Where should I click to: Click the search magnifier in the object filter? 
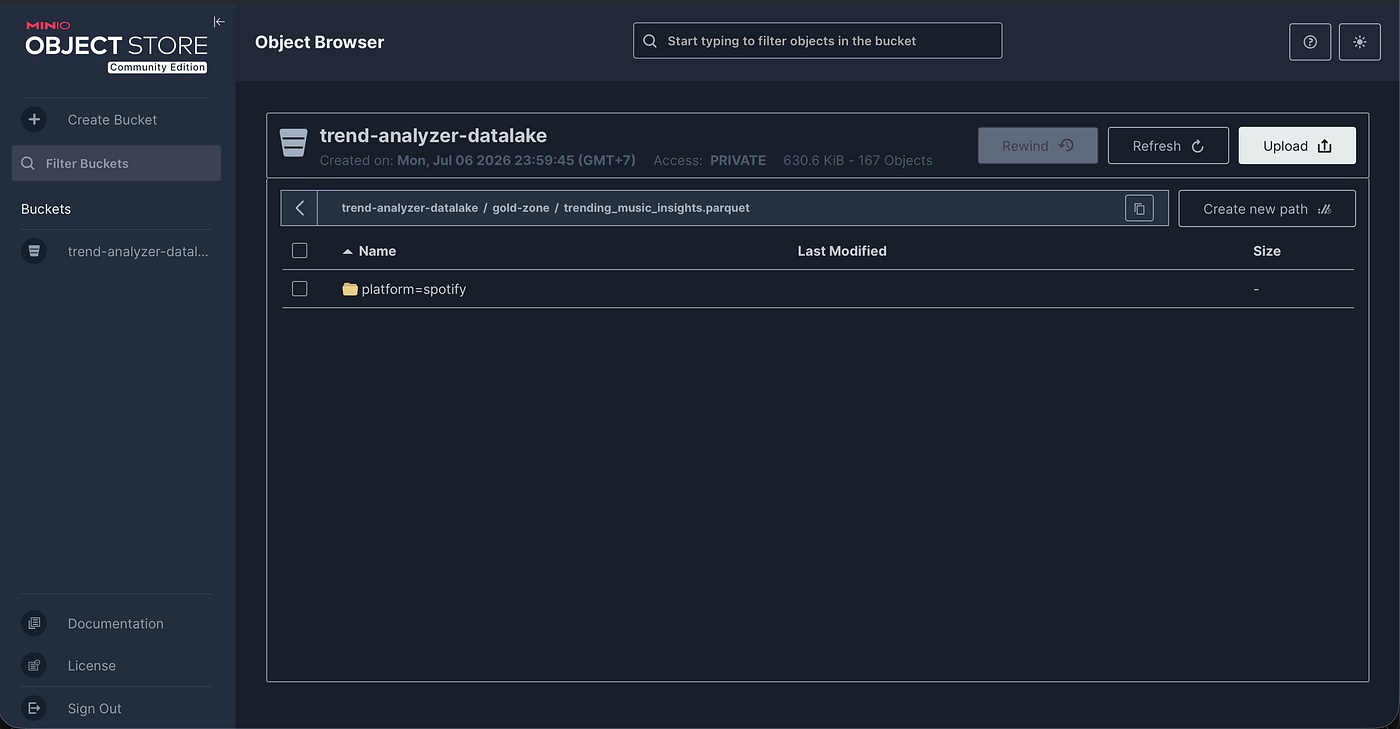(x=650, y=41)
